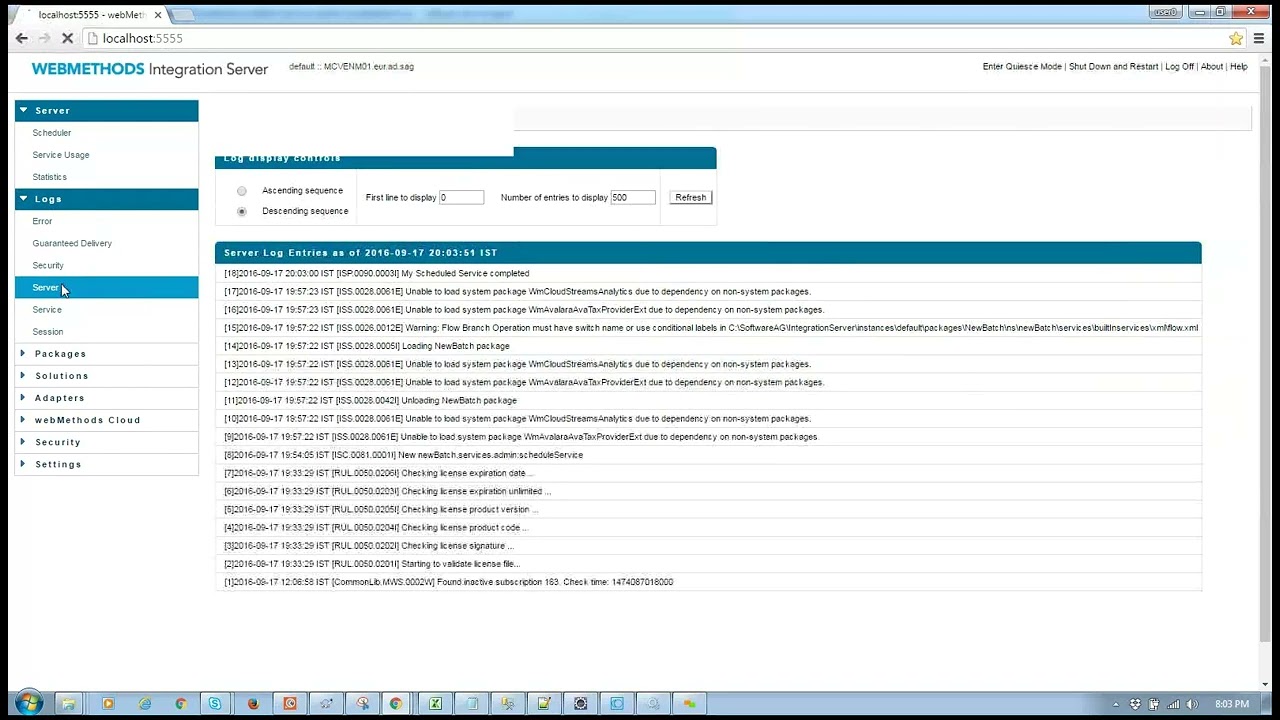Click log entry 18 My Scheduled Service completed

708,273
